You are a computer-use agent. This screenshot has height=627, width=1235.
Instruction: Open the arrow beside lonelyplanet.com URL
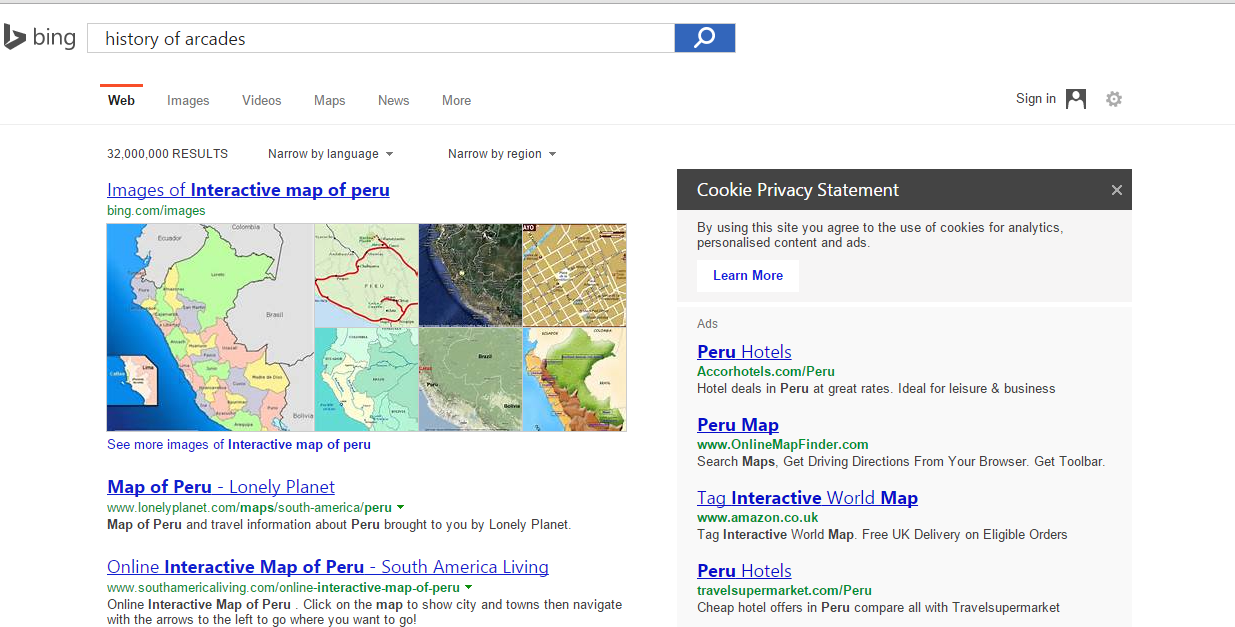pyautogui.click(x=400, y=508)
